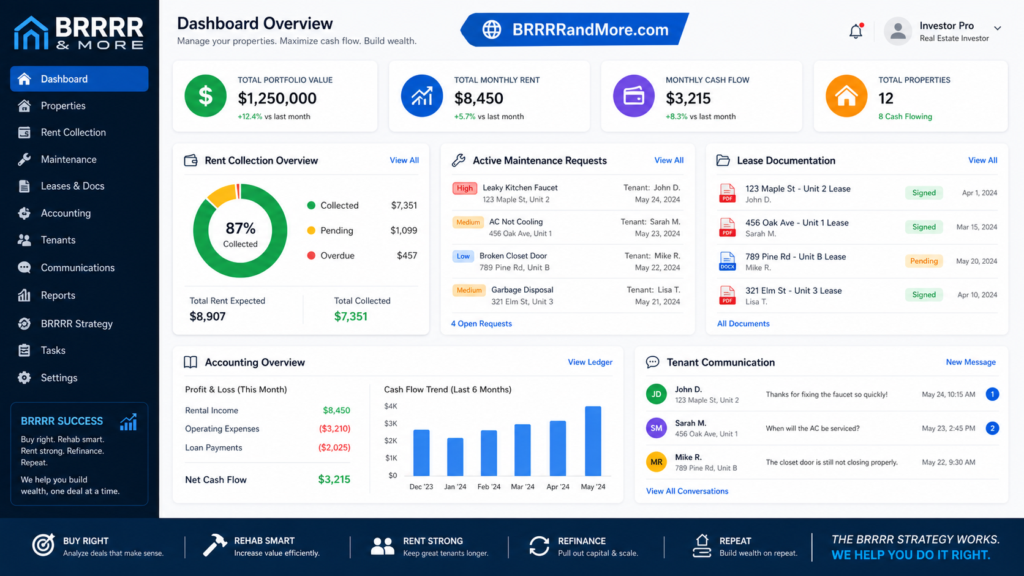The width and height of the screenshot is (1024, 576).
Task: Click View All in Lease Documentation
Action: pos(982,160)
